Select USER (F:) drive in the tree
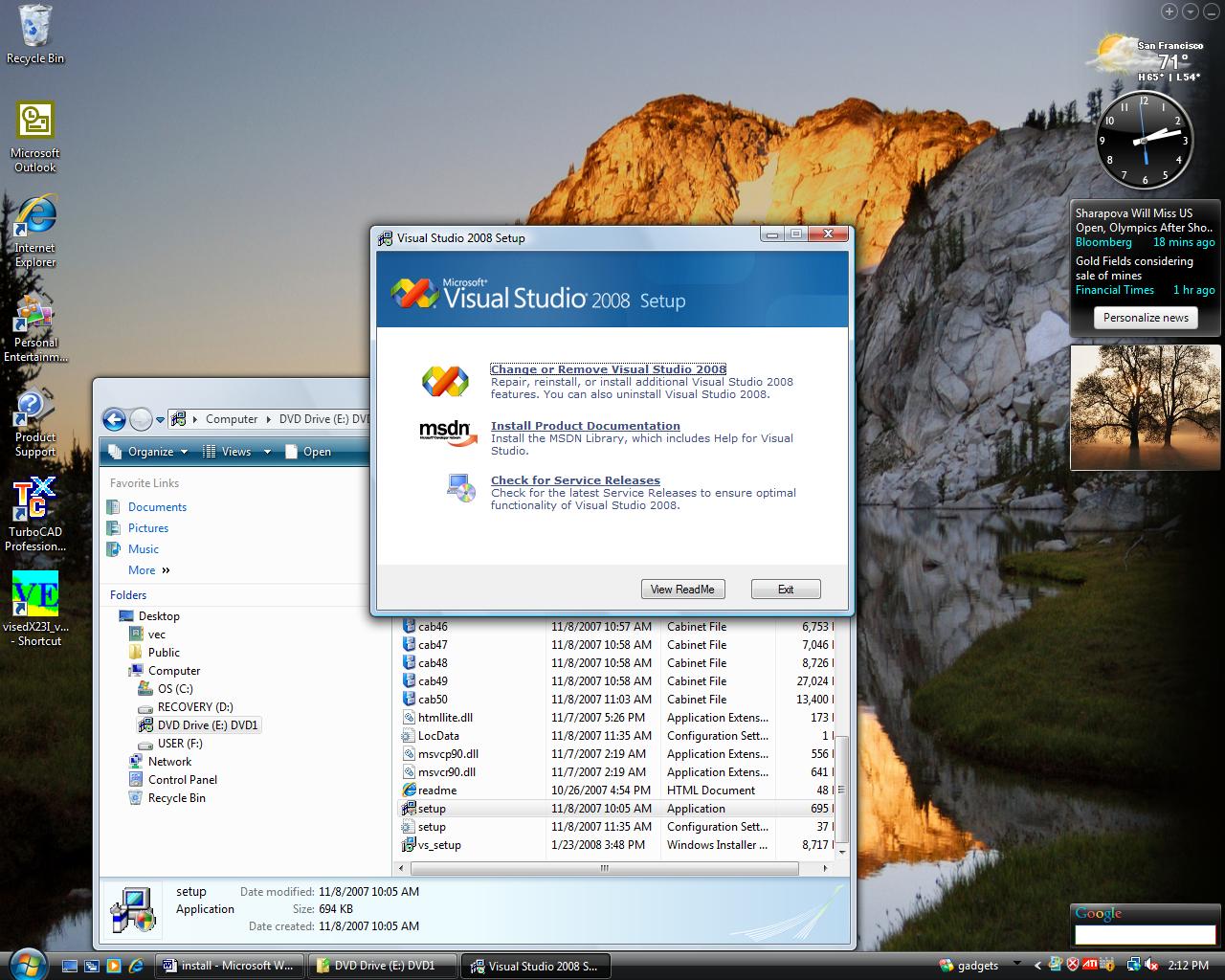 tap(180, 744)
